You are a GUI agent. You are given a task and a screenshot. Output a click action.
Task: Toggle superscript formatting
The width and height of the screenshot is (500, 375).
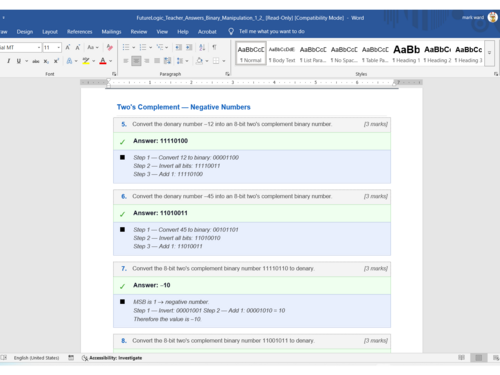pyautogui.click(x=56, y=61)
